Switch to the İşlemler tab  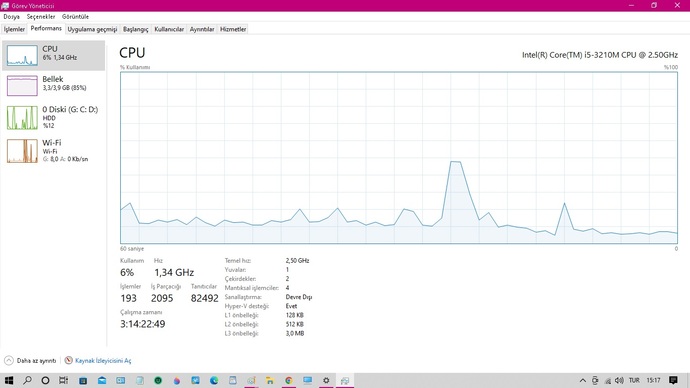click(15, 29)
